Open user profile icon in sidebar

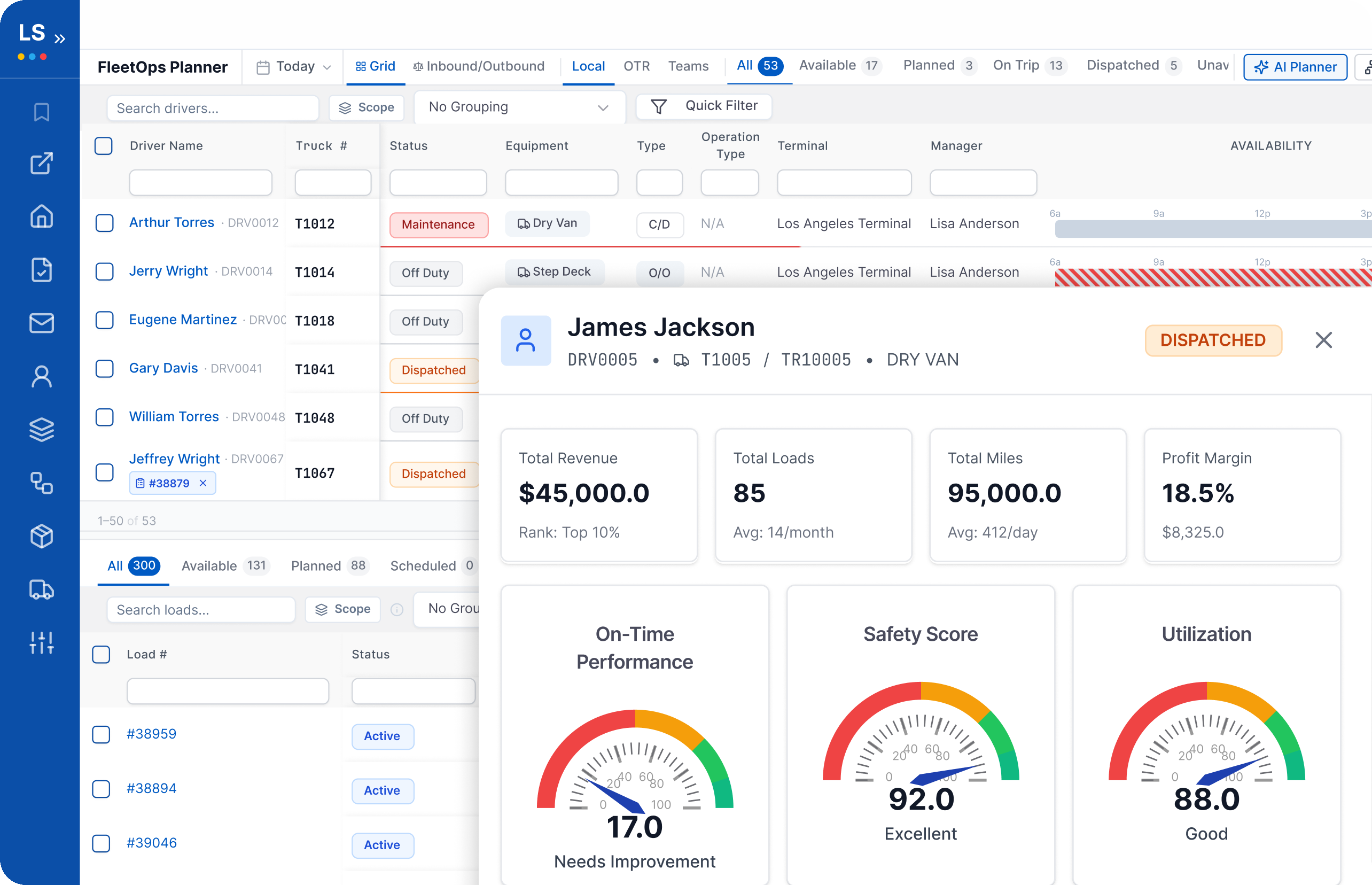41,376
